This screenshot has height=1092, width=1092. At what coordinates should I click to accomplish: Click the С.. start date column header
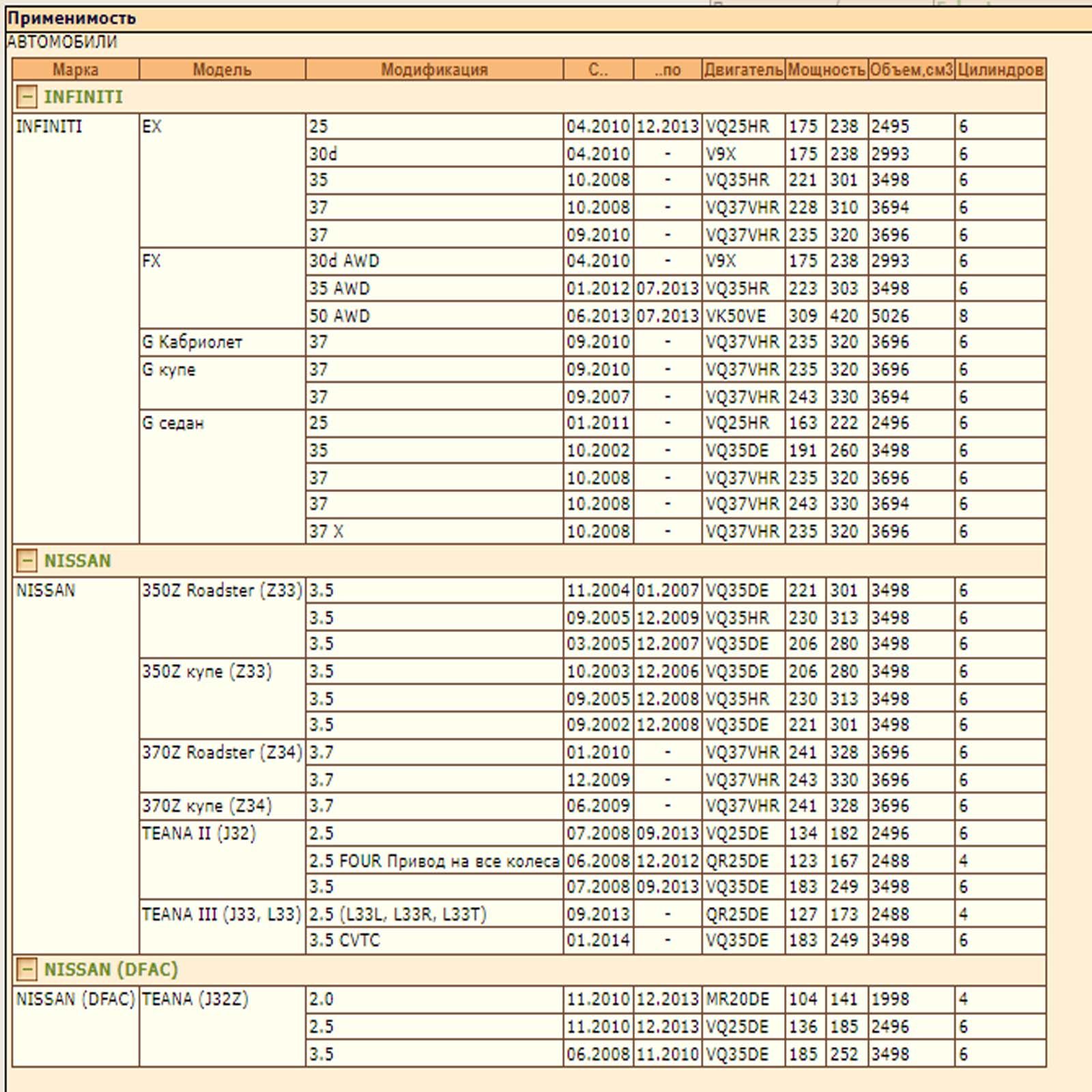[x=598, y=70]
